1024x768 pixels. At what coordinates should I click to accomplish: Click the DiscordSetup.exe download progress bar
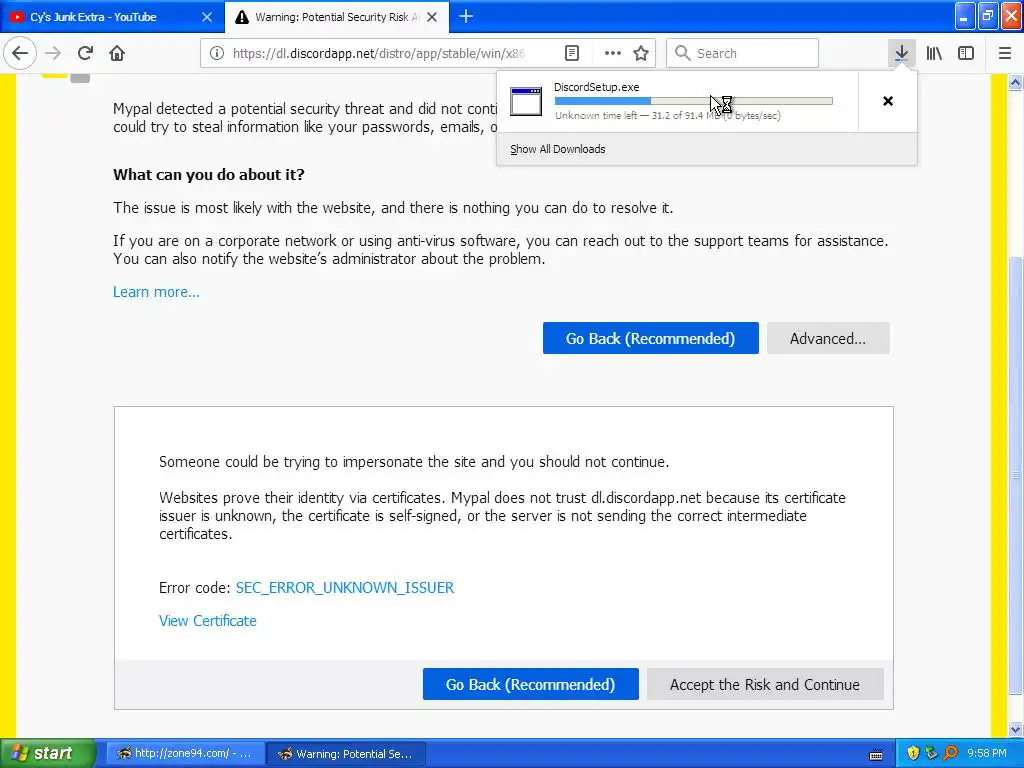(694, 101)
